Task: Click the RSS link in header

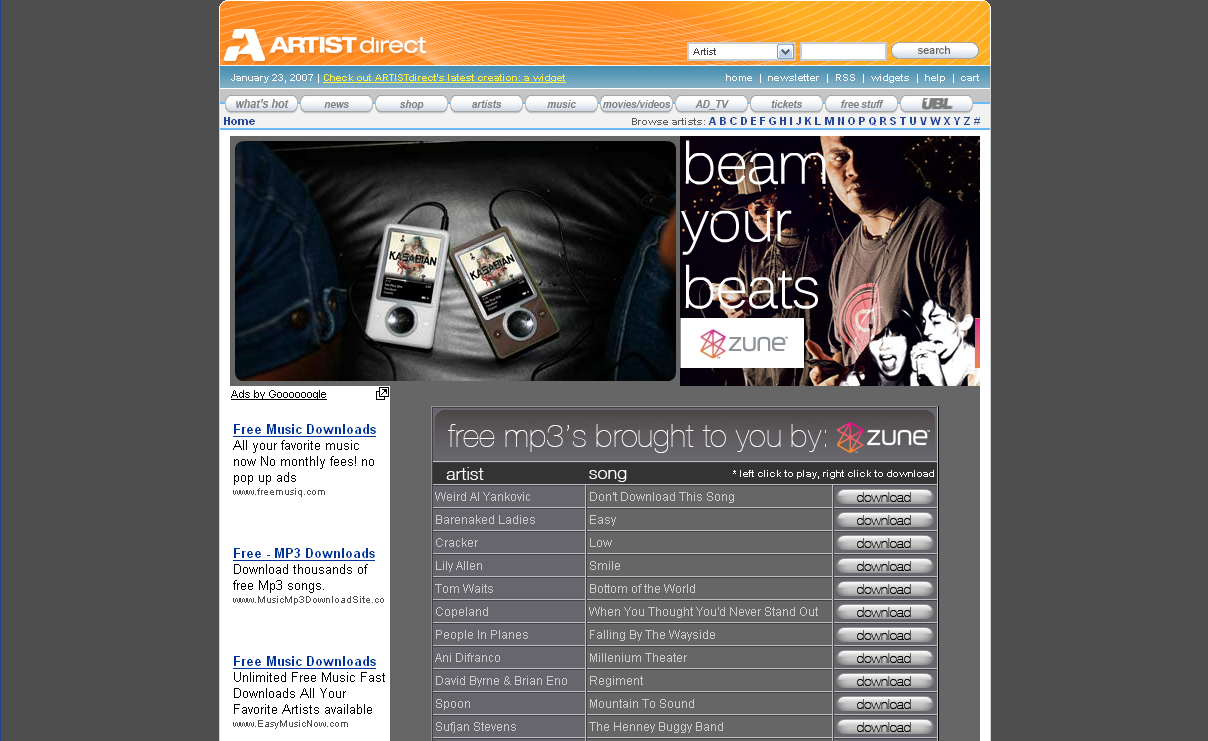Action: coord(845,78)
